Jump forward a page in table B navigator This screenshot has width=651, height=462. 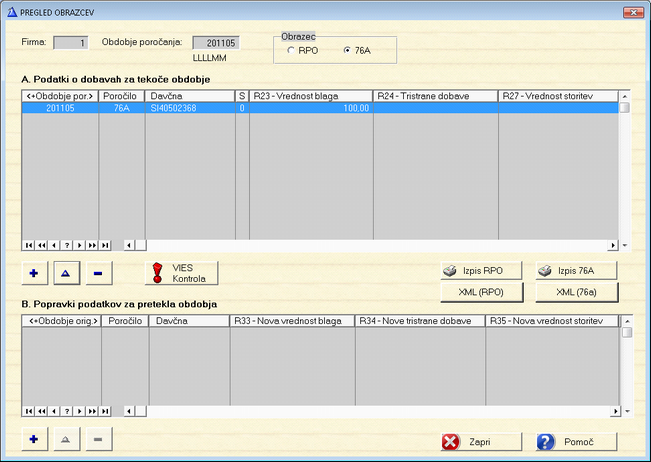click(x=92, y=411)
